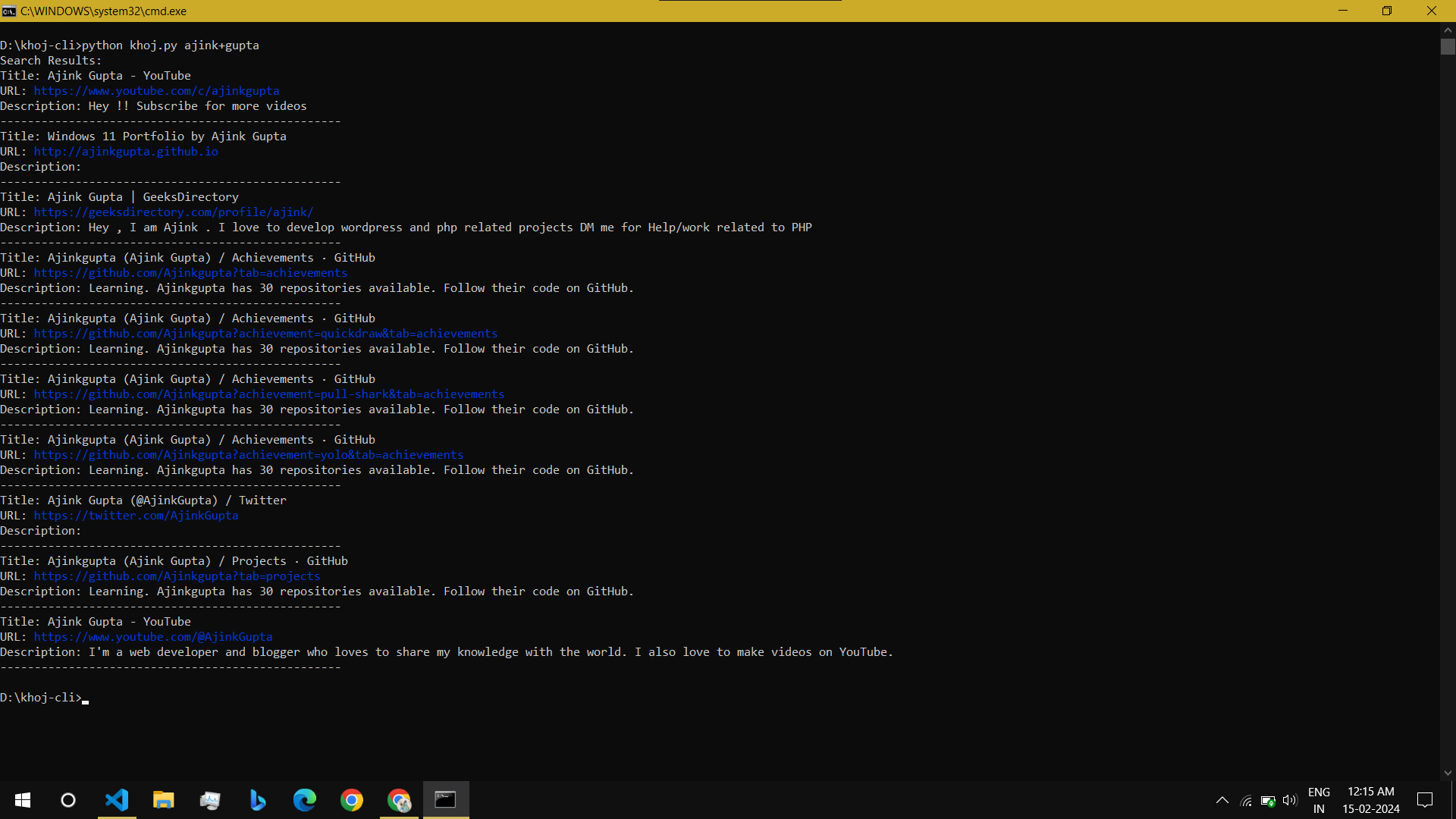
Task: Select the cmd terminal taskbar icon
Action: point(446,800)
